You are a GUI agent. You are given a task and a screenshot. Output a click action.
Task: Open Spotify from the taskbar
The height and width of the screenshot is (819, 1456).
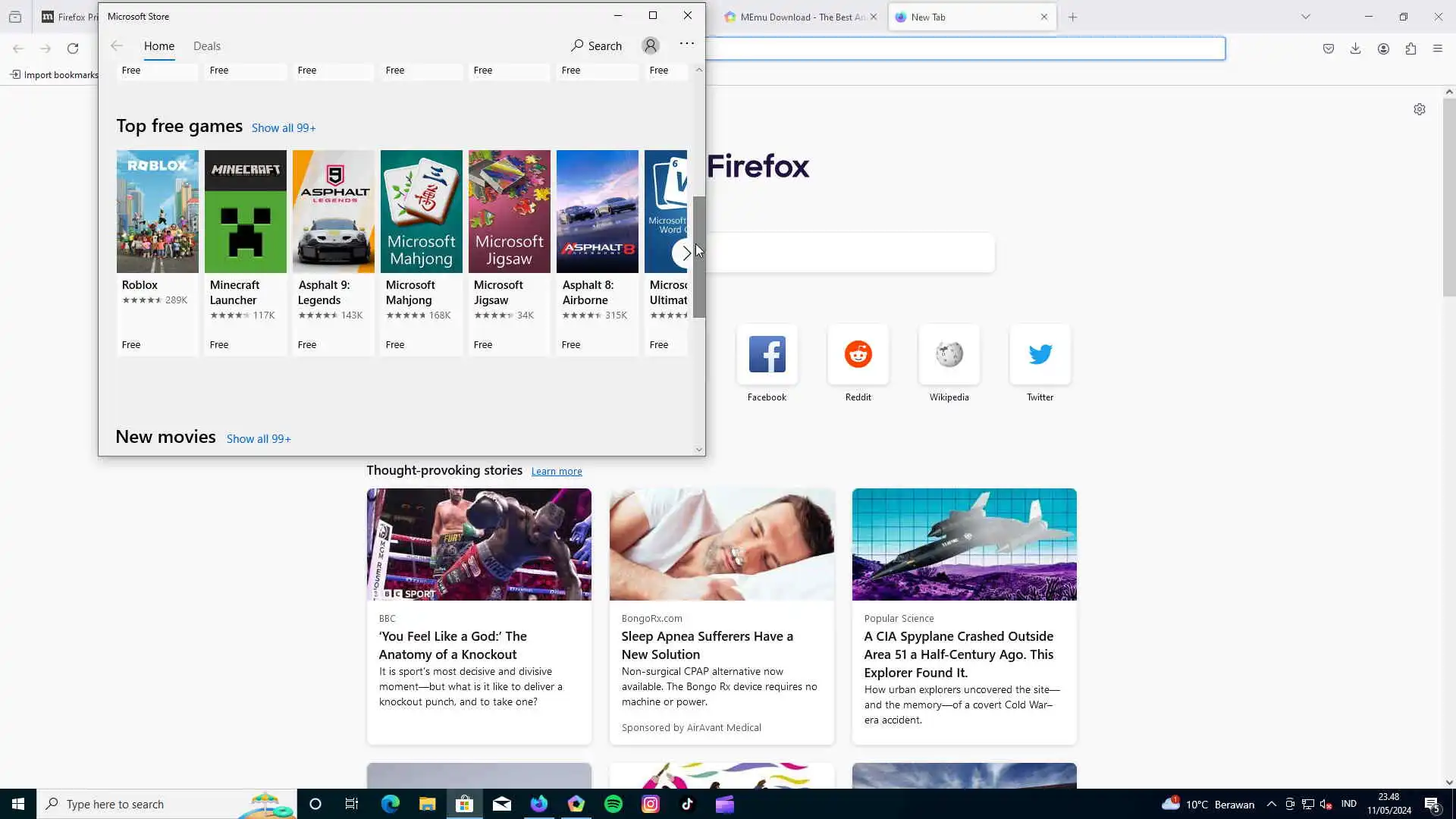point(613,804)
